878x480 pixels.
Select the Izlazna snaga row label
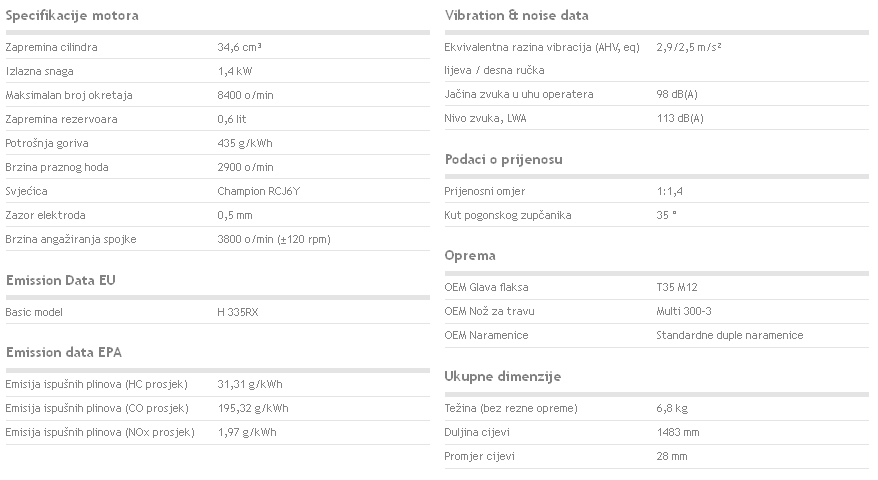click(39, 71)
